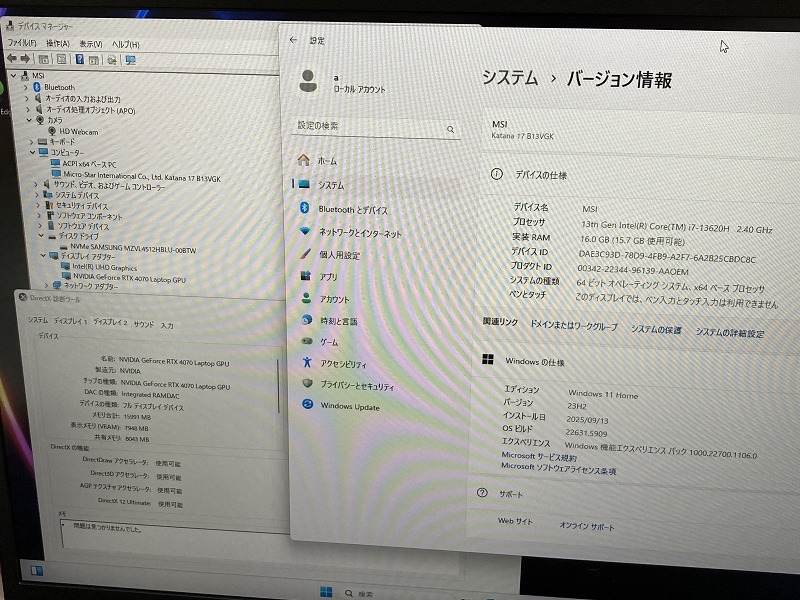This screenshot has width=800, height=600.
Task: Open システムの保護 link
Action: 656,329
